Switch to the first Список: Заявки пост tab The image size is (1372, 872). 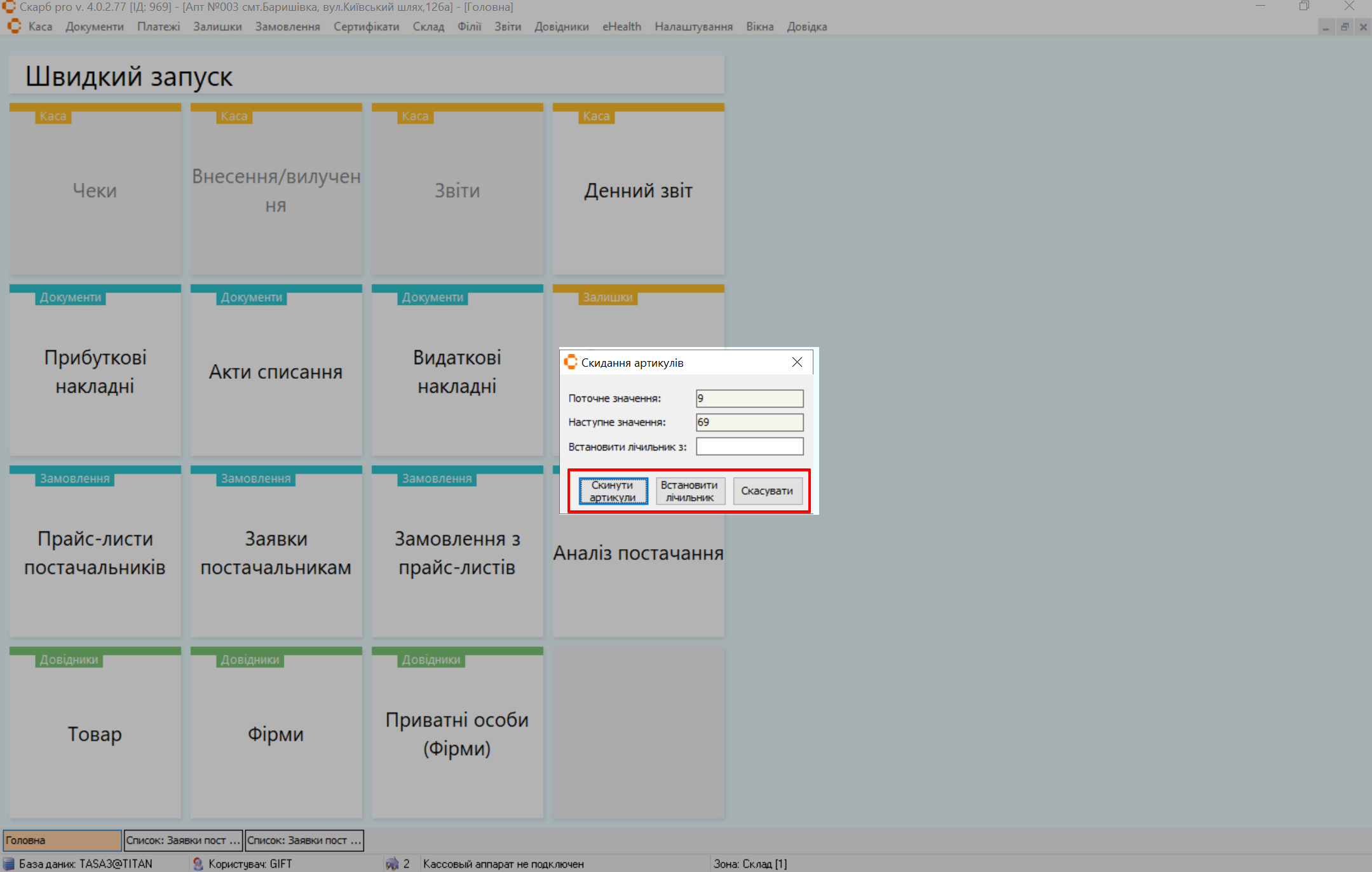(x=183, y=840)
